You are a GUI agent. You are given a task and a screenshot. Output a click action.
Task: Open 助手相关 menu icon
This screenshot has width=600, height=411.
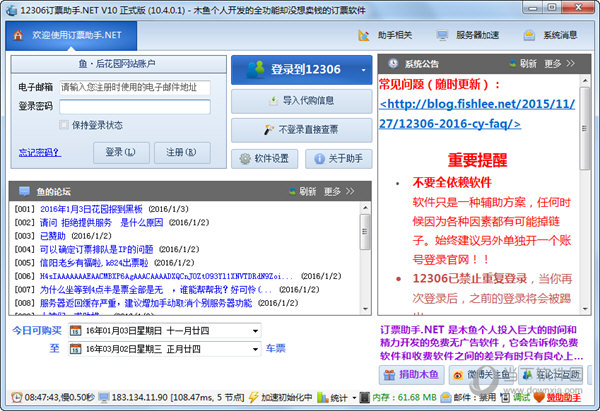[x=364, y=36]
